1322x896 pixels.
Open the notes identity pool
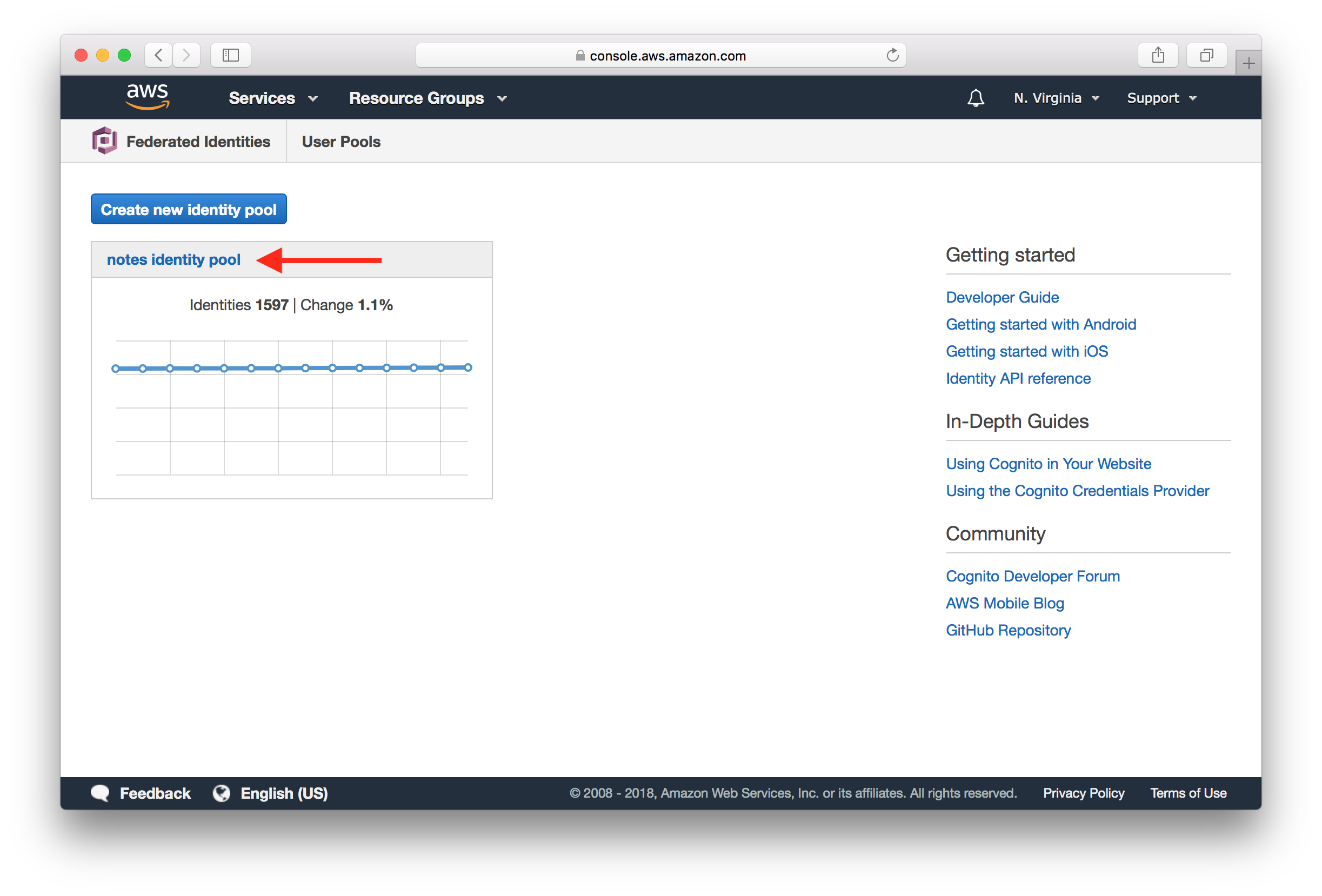point(174,258)
